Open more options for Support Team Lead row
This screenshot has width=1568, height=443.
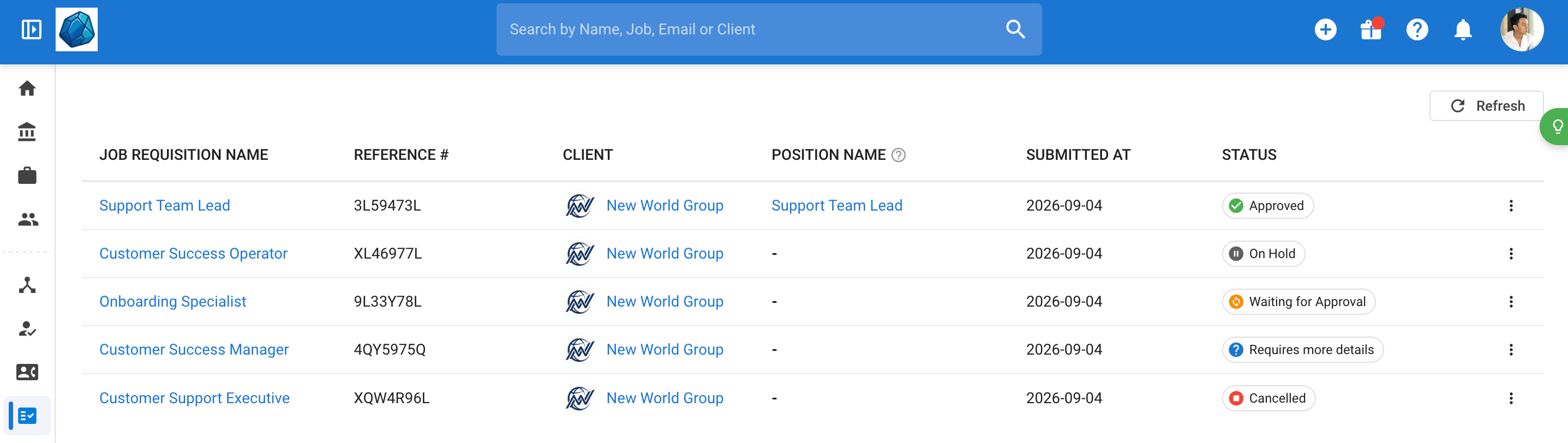pyautogui.click(x=1511, y=206)
